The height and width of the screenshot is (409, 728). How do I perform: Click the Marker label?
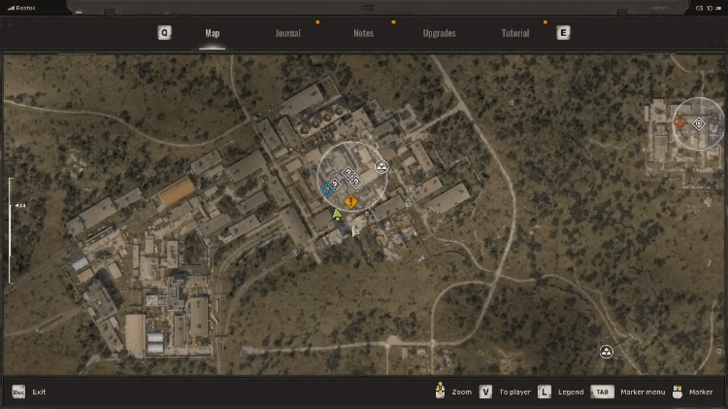click(x=701, y=392)
